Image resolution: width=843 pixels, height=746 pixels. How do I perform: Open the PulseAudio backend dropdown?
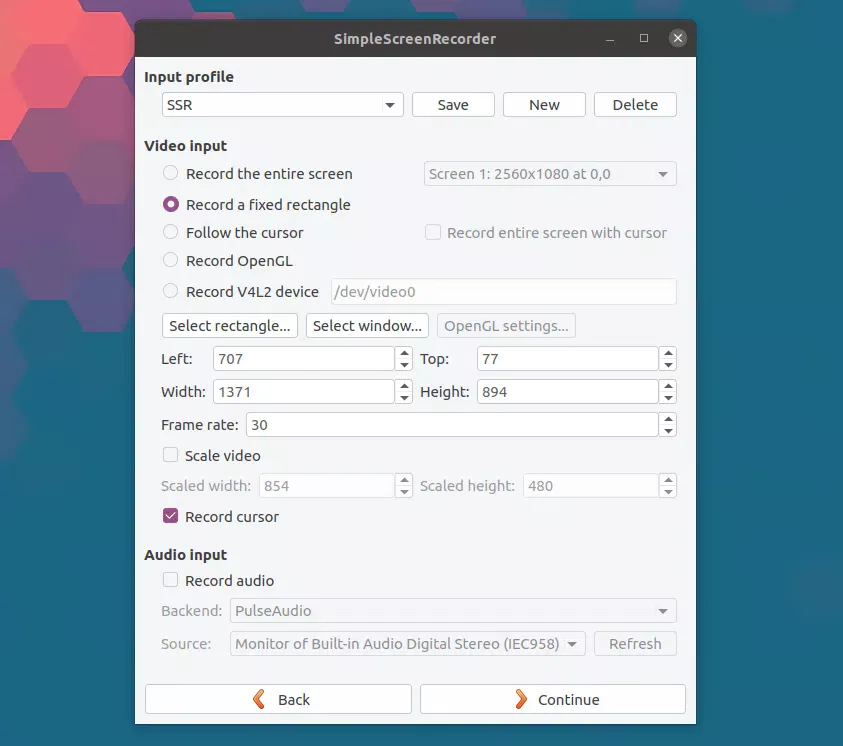[x=453, y=611]
